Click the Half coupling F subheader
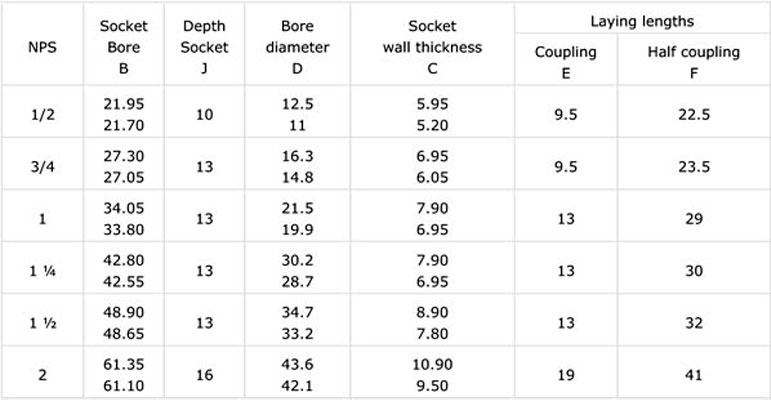 coord(693,62)
